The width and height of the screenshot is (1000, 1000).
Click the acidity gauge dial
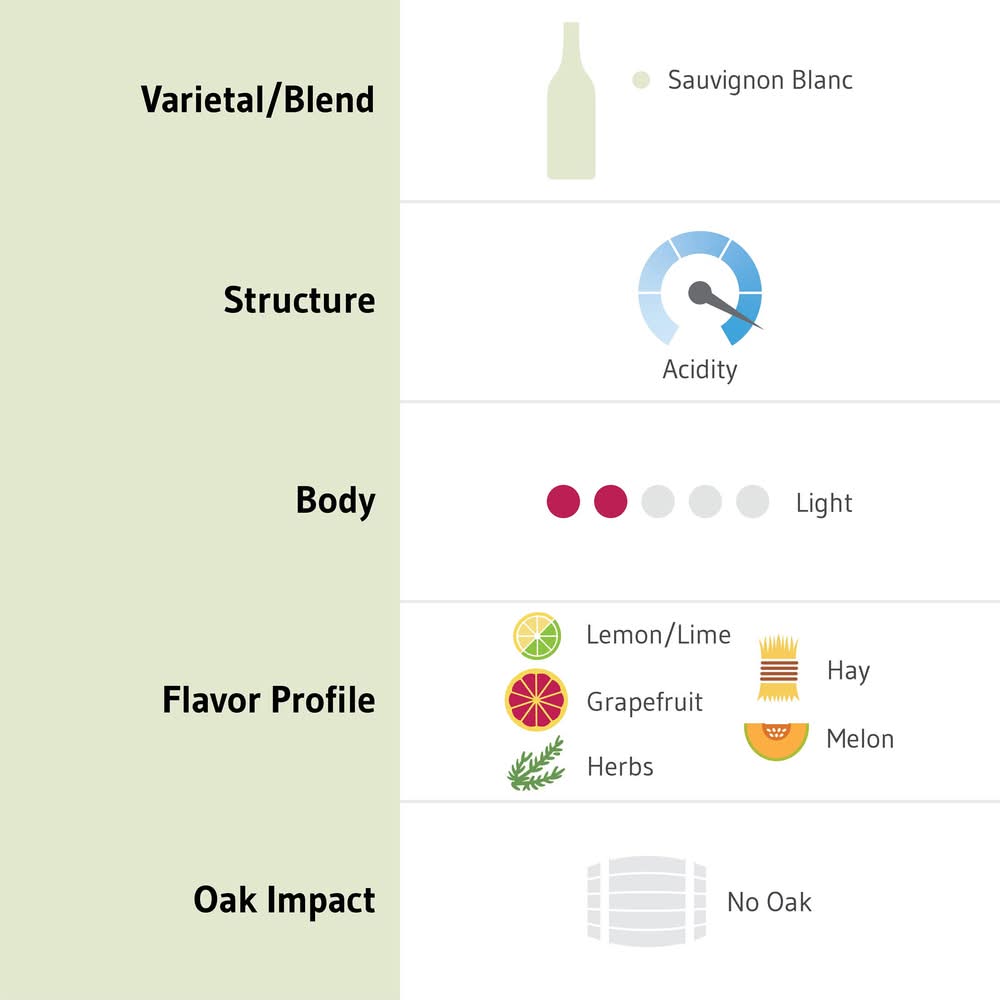[700, 292]
